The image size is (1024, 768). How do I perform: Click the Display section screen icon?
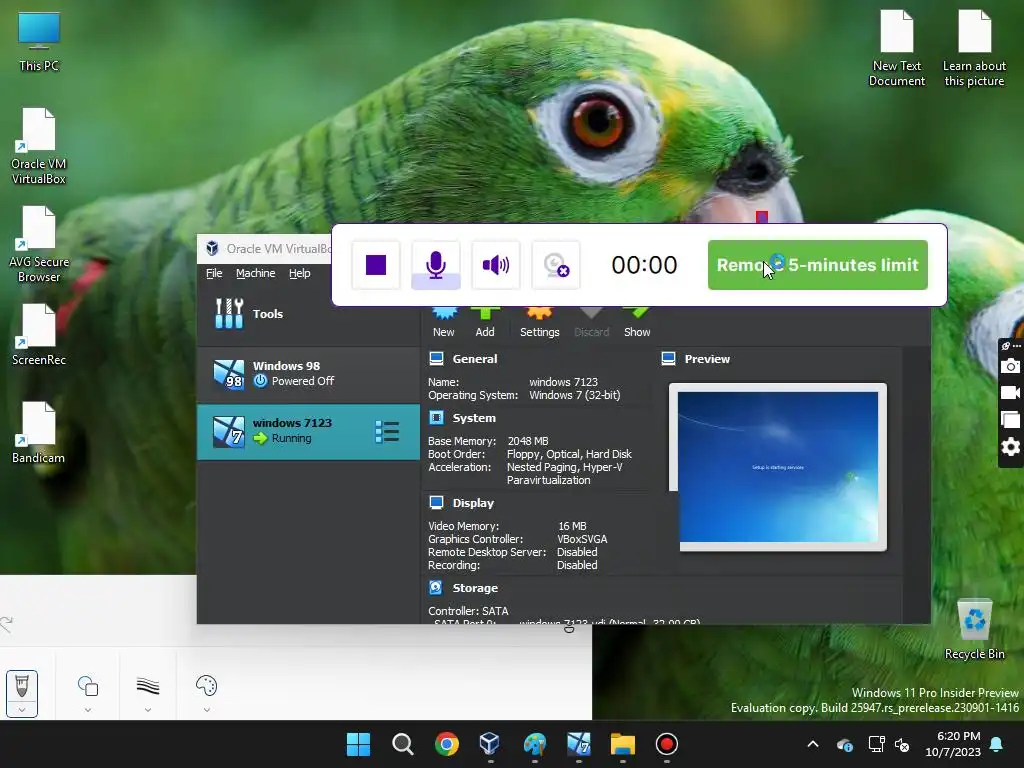(x=436, y=502)
